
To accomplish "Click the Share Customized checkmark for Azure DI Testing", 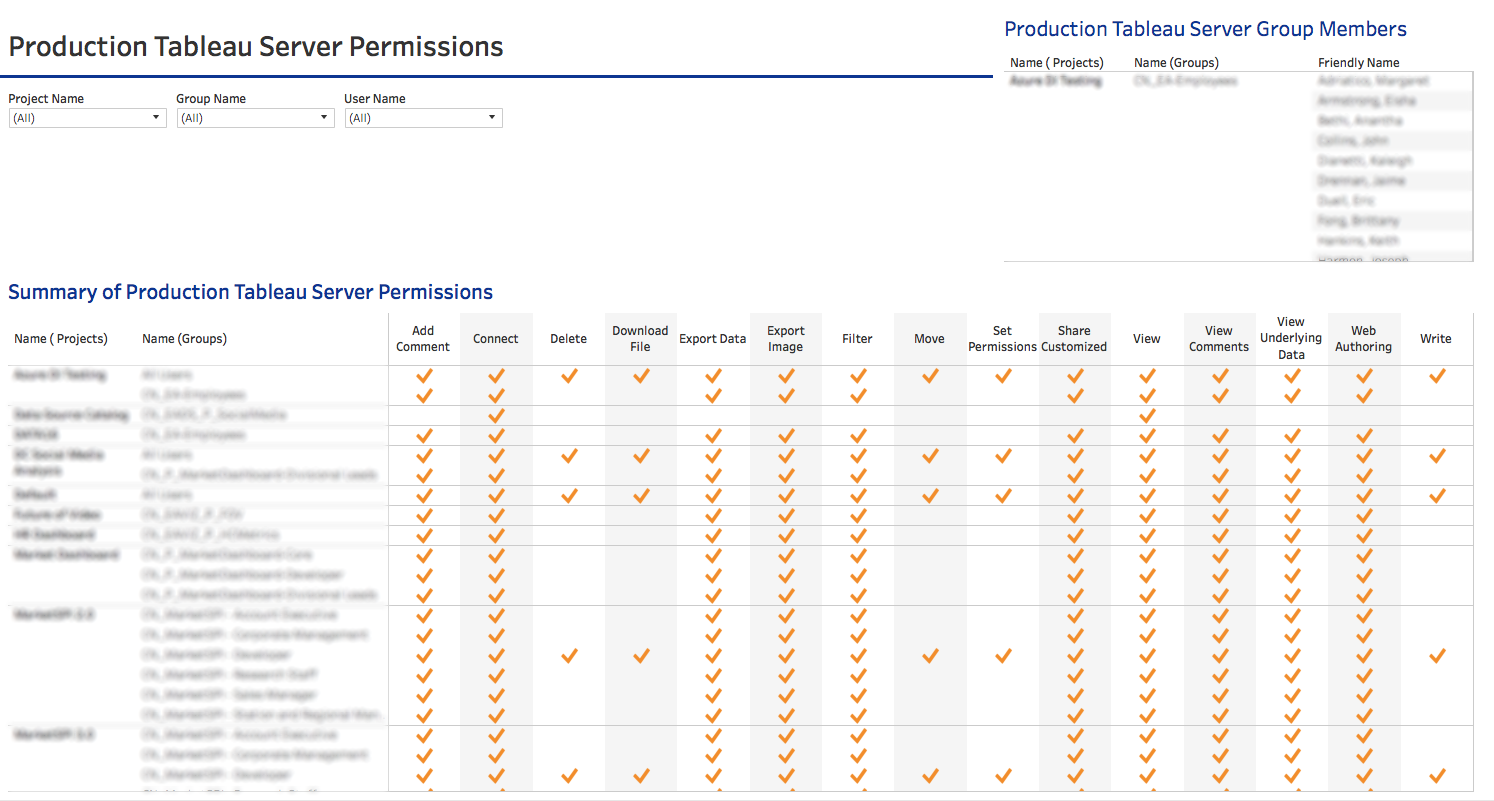I will click(x=1074, y=375).
